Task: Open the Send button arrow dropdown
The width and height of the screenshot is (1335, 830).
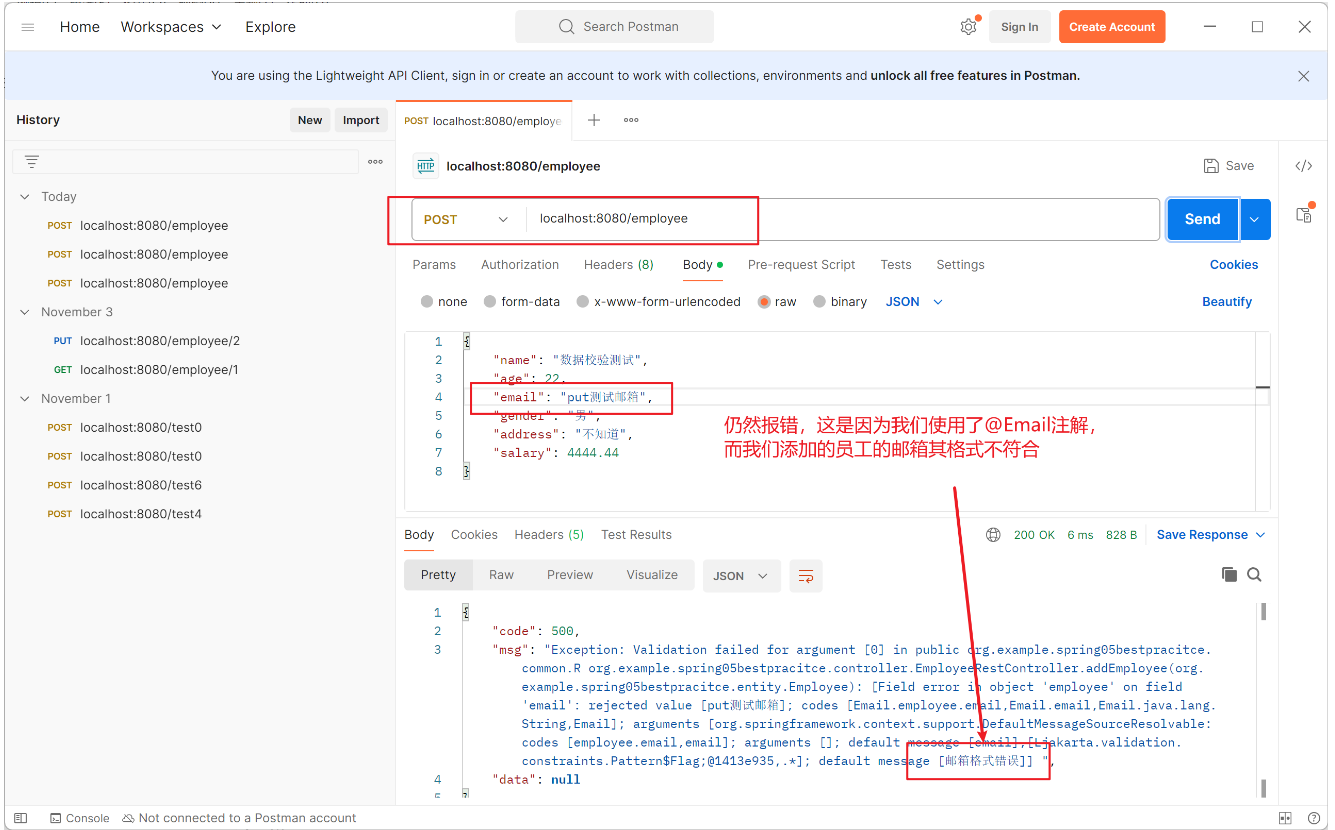Action: [x=1256, y=220]
